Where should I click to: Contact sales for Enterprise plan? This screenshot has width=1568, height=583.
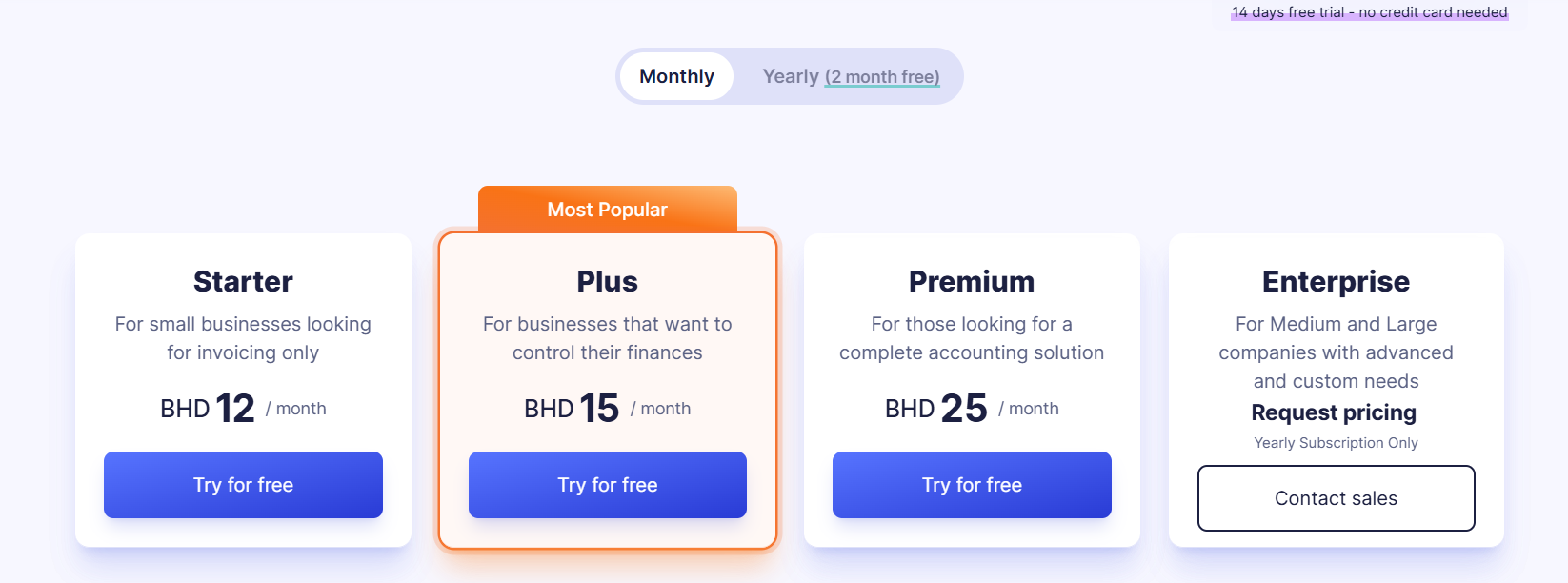click(x=1336, y=498)
